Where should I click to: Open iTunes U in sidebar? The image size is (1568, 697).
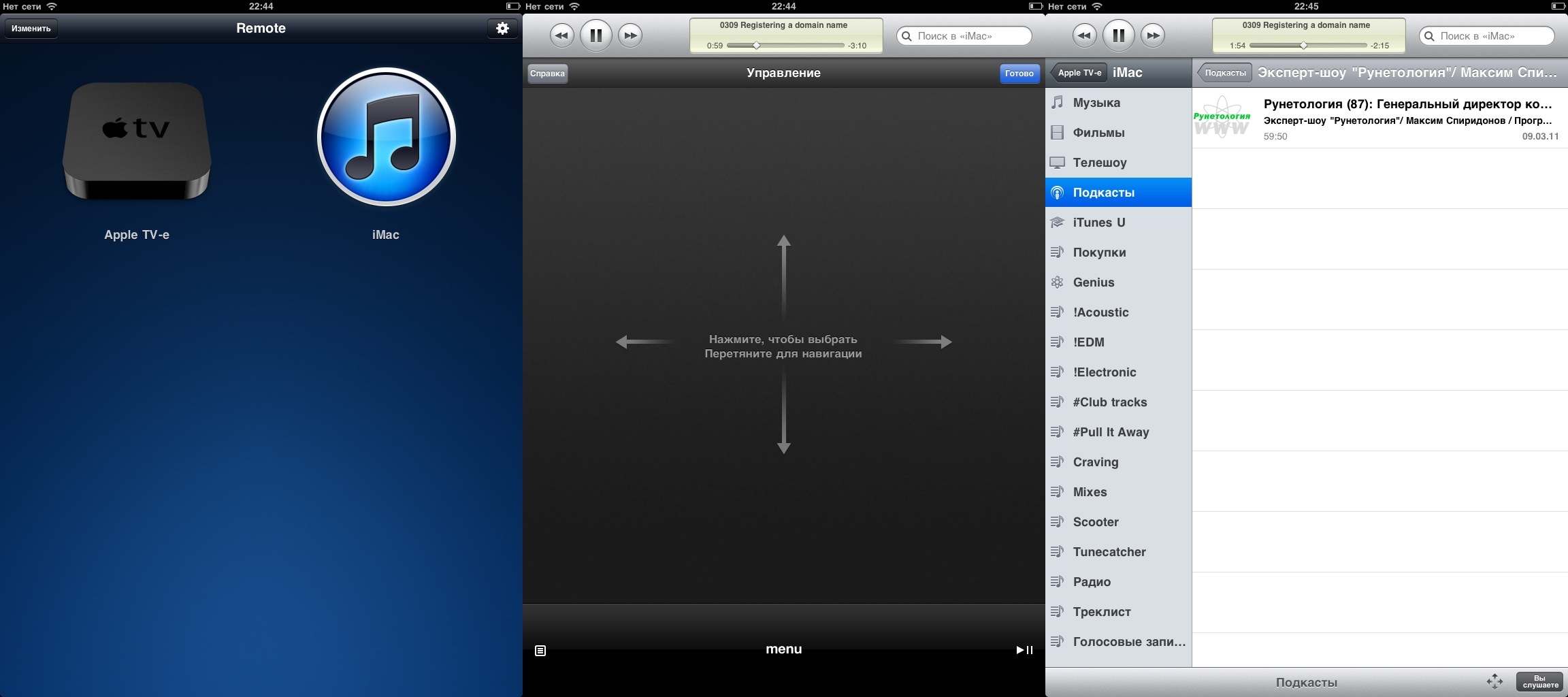(1118, 223)
